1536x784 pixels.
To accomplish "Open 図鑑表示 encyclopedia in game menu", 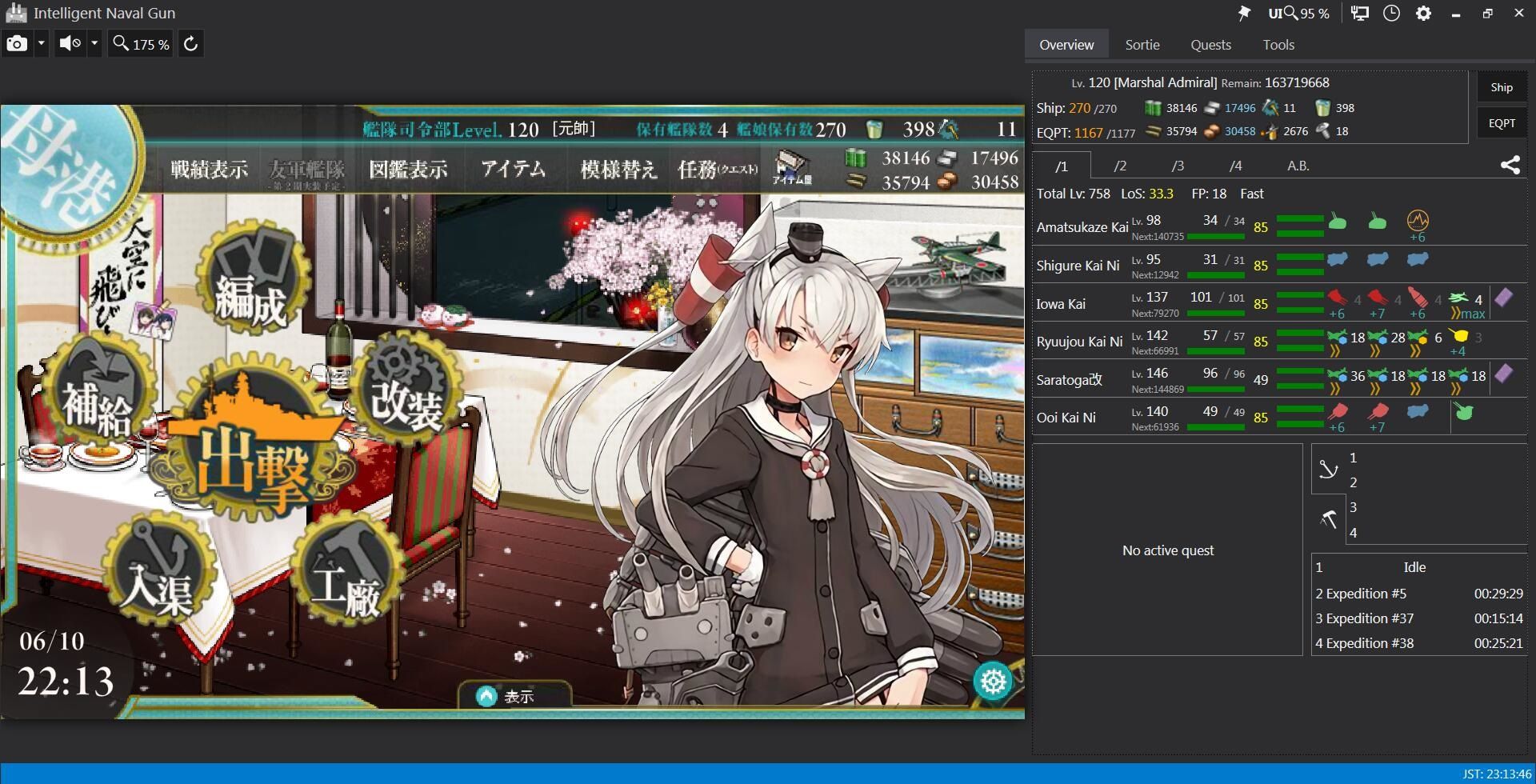I will (x=408, y=170).
